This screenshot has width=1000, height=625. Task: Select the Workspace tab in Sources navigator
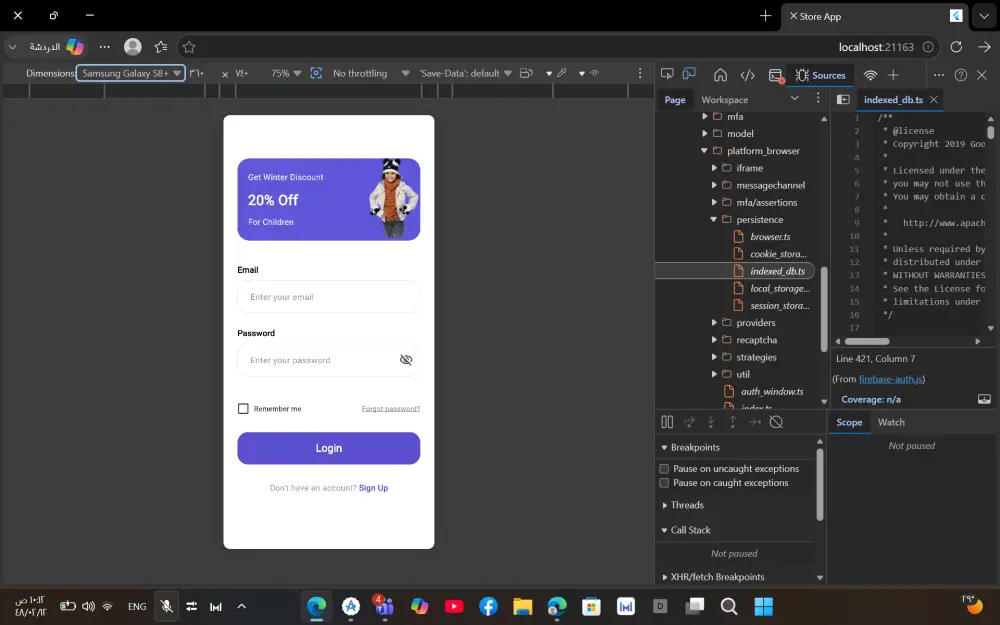point(724,99)
